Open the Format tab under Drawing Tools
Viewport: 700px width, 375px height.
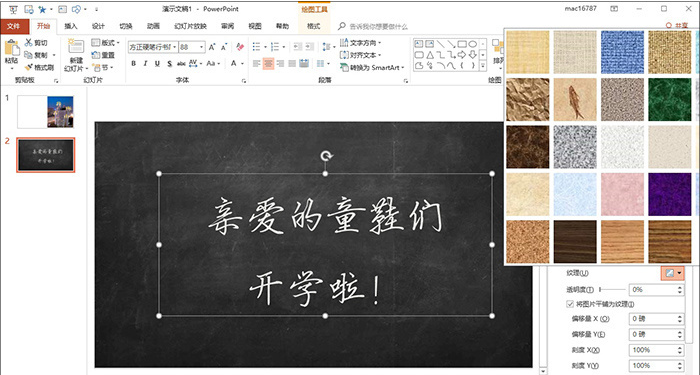[x=313, y=26]
